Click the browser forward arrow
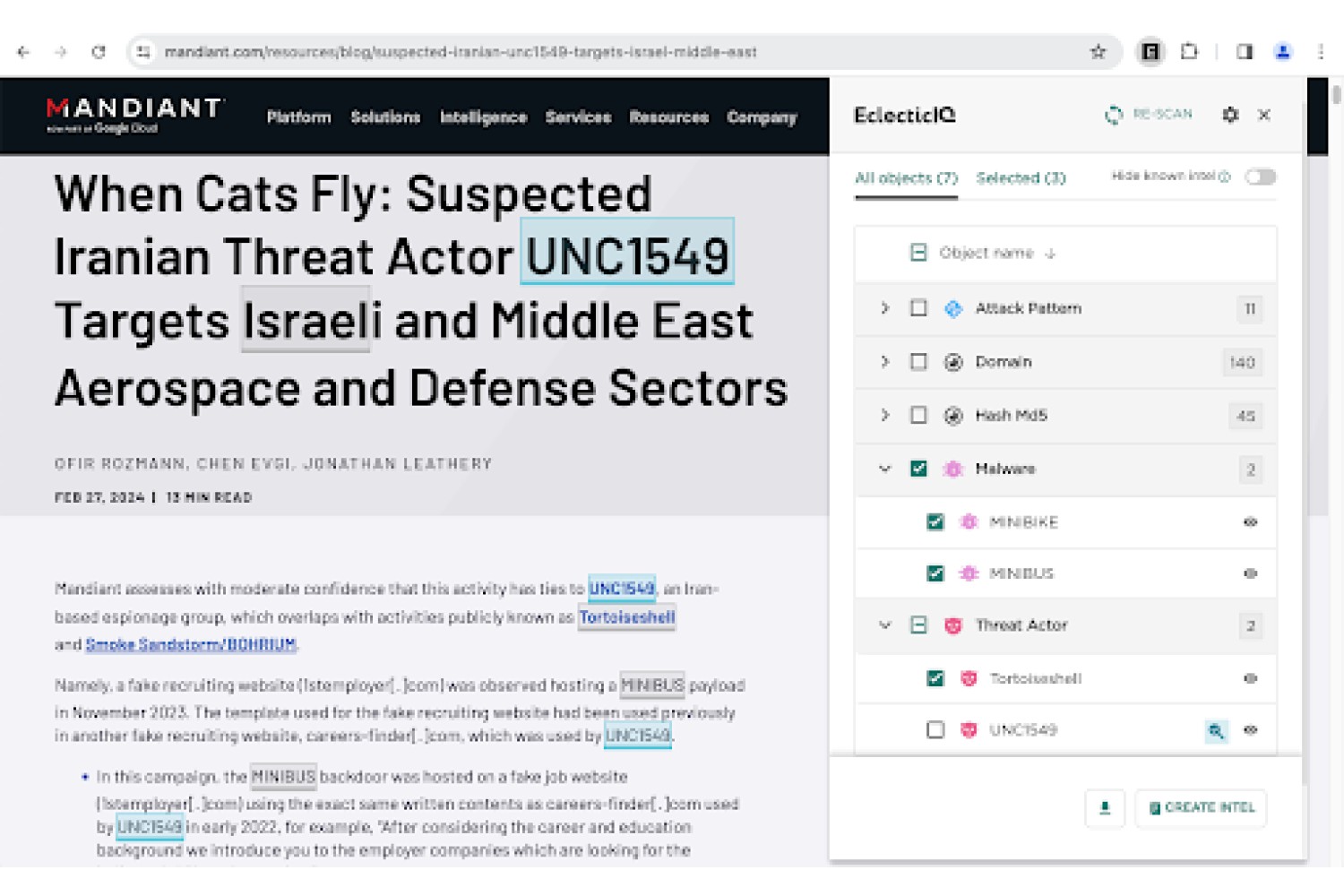Screen dimensions: 1344x896 pyautogui.click(x=61, y=52)
